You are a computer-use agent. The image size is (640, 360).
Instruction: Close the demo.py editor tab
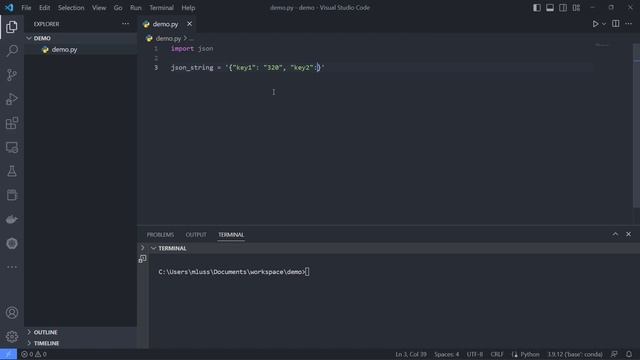pyautogui.click(x=189, y=24)
